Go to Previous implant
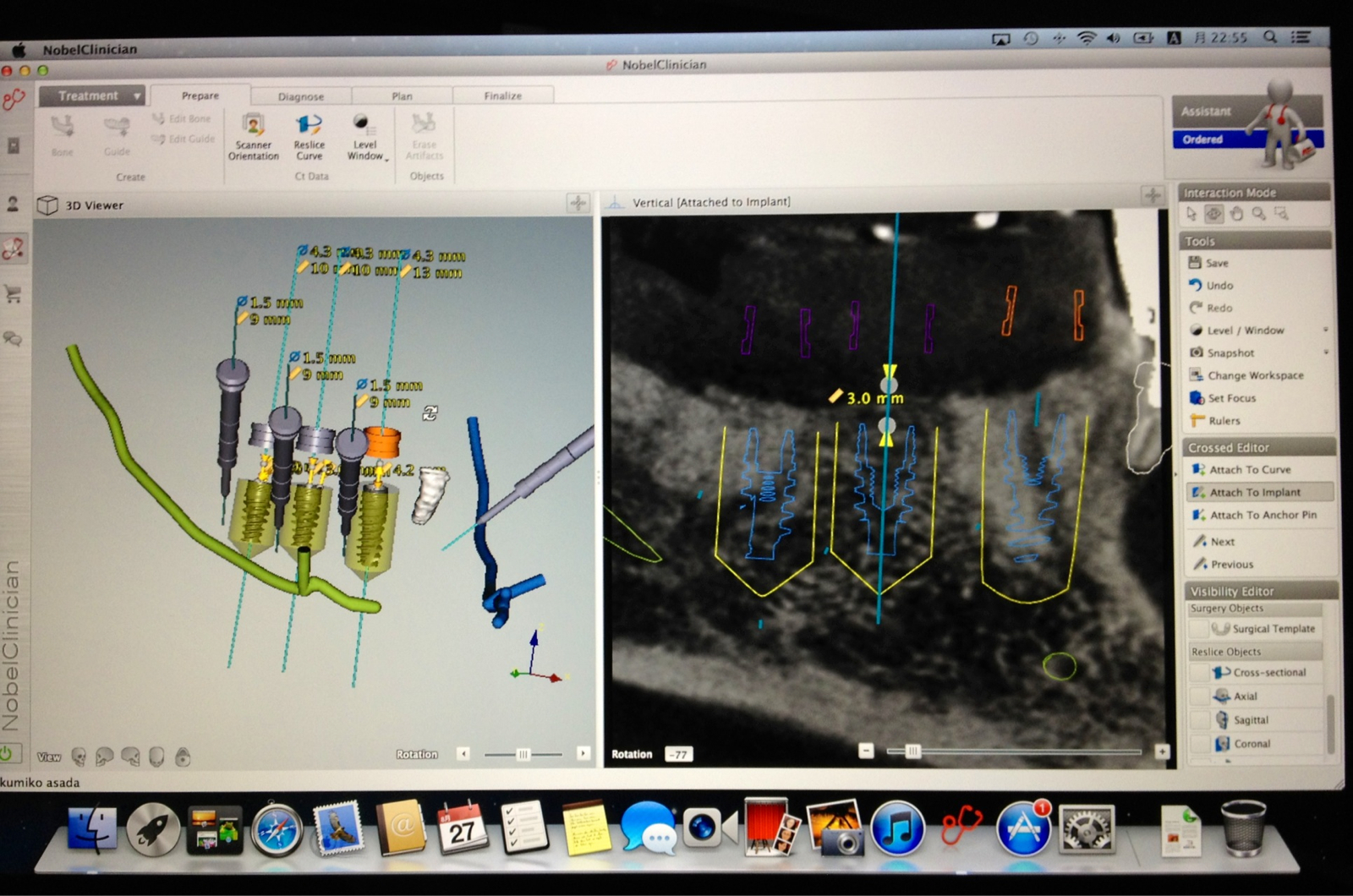1353x896 pixels. [x=1223, y=564]
